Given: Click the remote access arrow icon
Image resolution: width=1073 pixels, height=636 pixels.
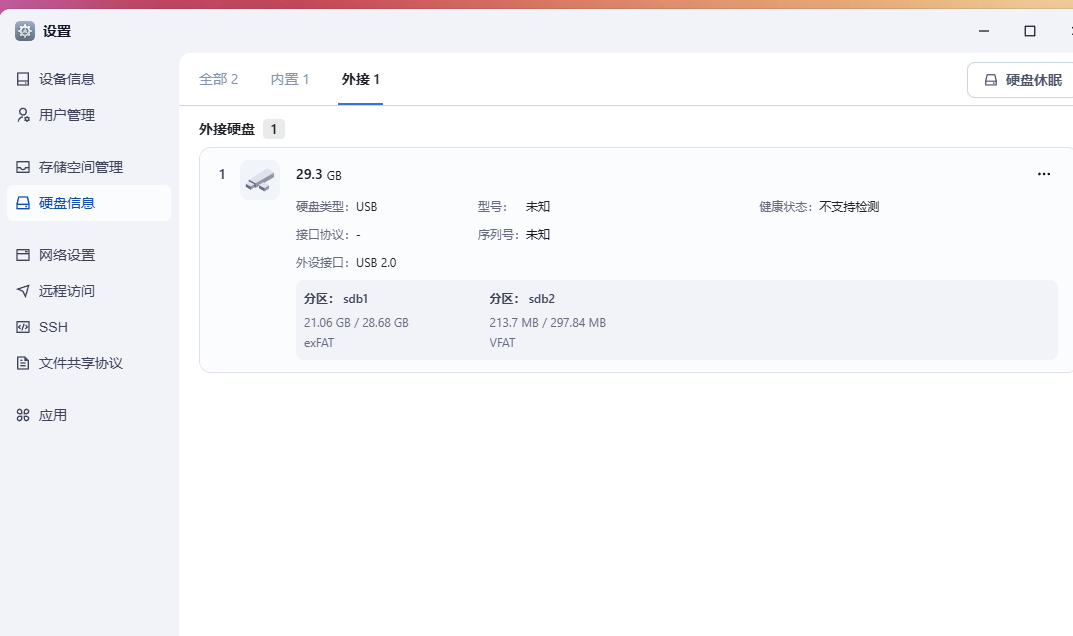Looking at the screenshot, I should tap(23, 291).
